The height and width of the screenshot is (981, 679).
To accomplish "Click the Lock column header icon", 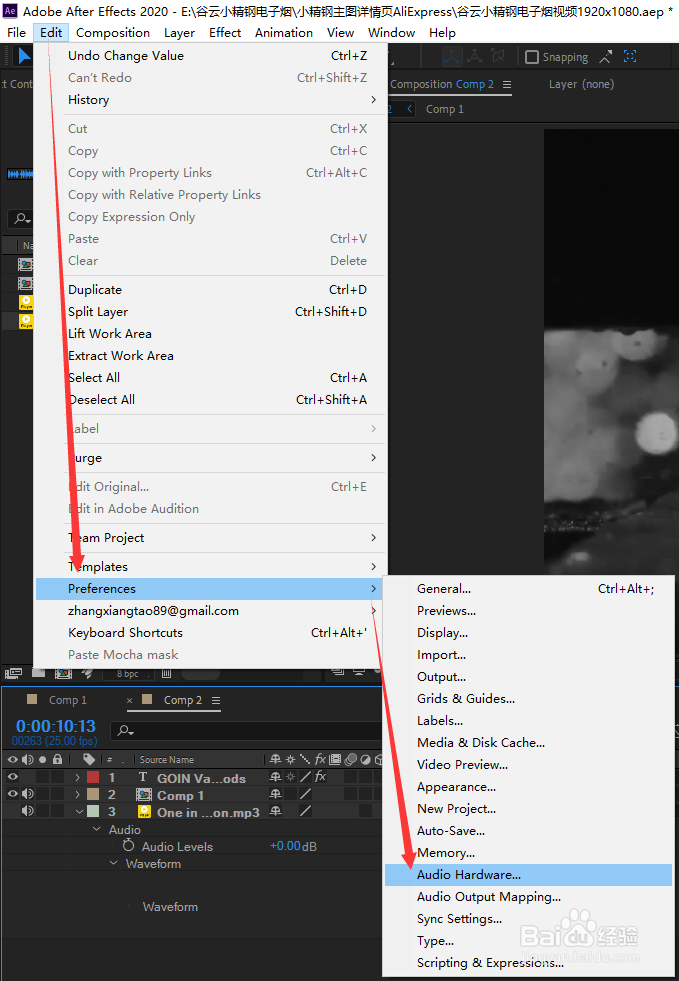I will pos(58,760).
